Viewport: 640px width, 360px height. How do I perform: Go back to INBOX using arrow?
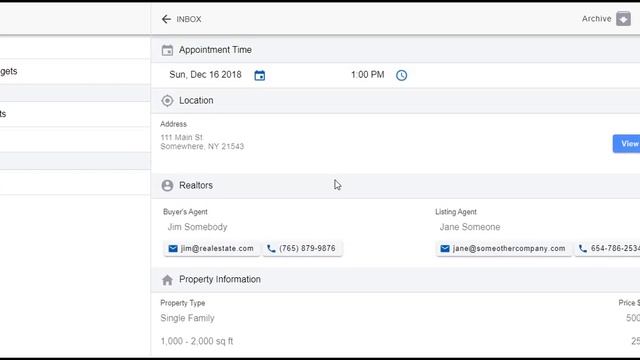166,19
